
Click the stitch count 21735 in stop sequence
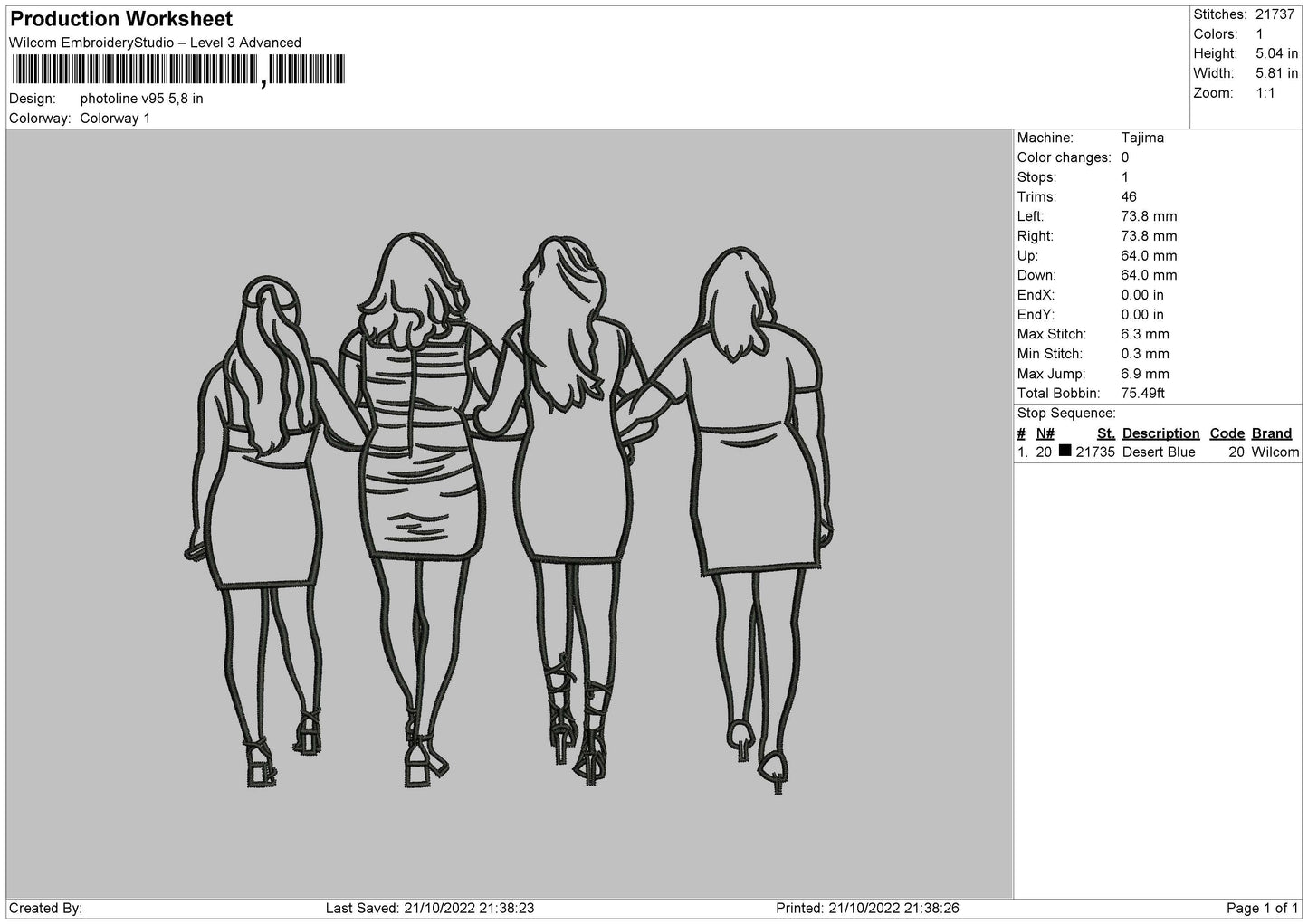[x=1095, y=452]
